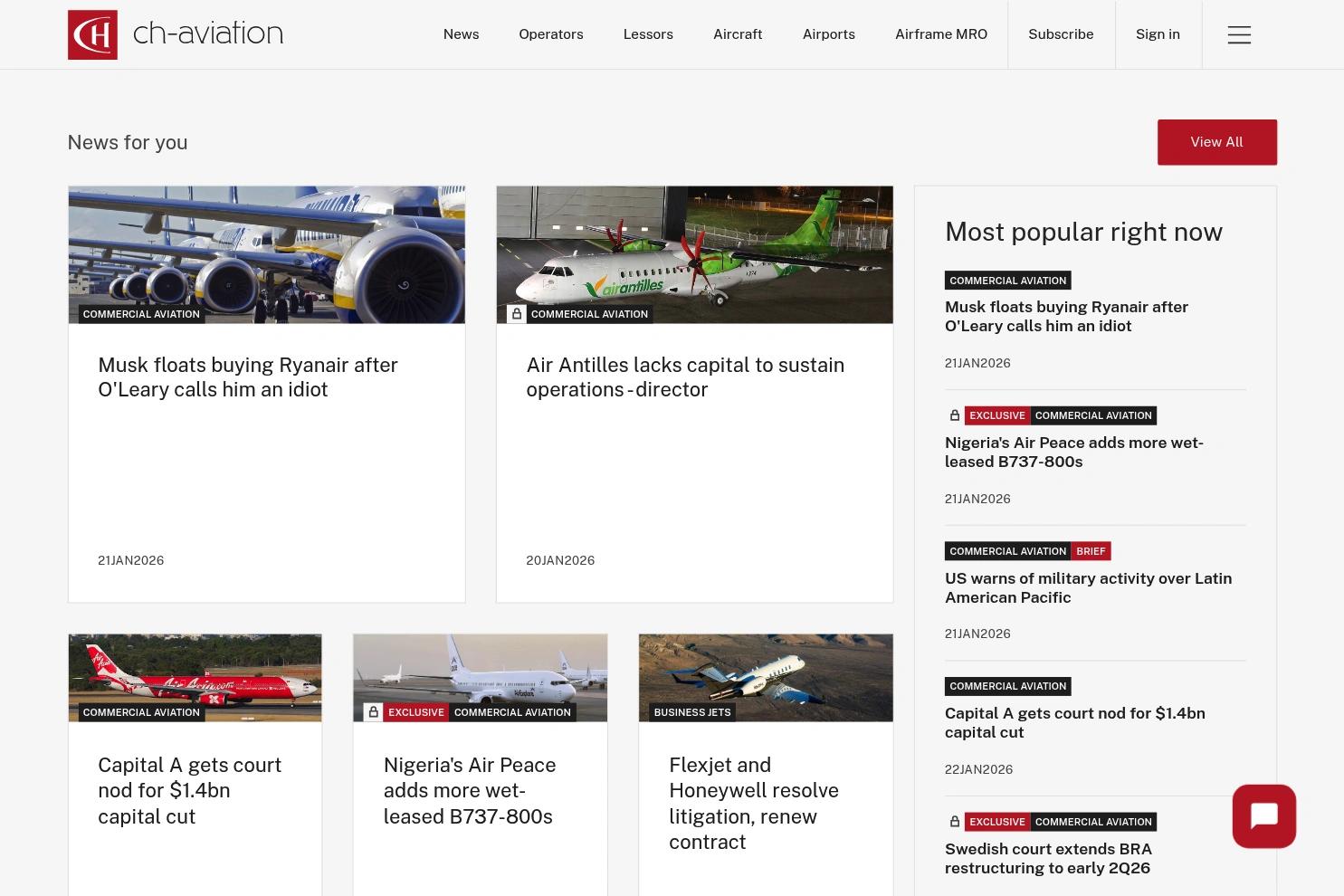This screenshot has height=896, width=1344.
Task: Click the ch-aviation red logo icon
Action: coord(92,34)
